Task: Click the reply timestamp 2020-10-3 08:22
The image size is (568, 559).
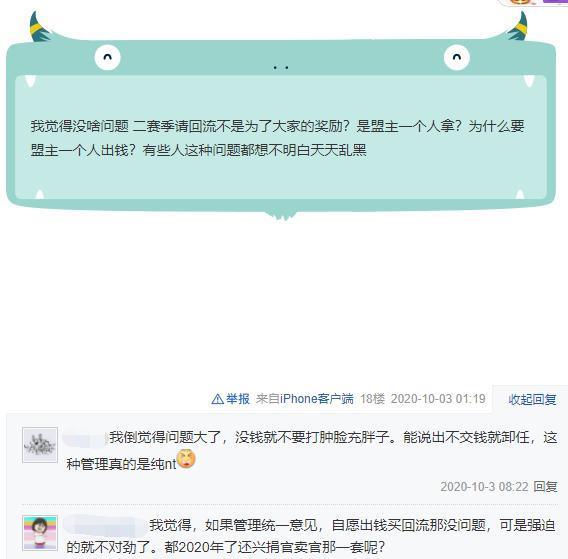Action: click(x=484, y=486)
